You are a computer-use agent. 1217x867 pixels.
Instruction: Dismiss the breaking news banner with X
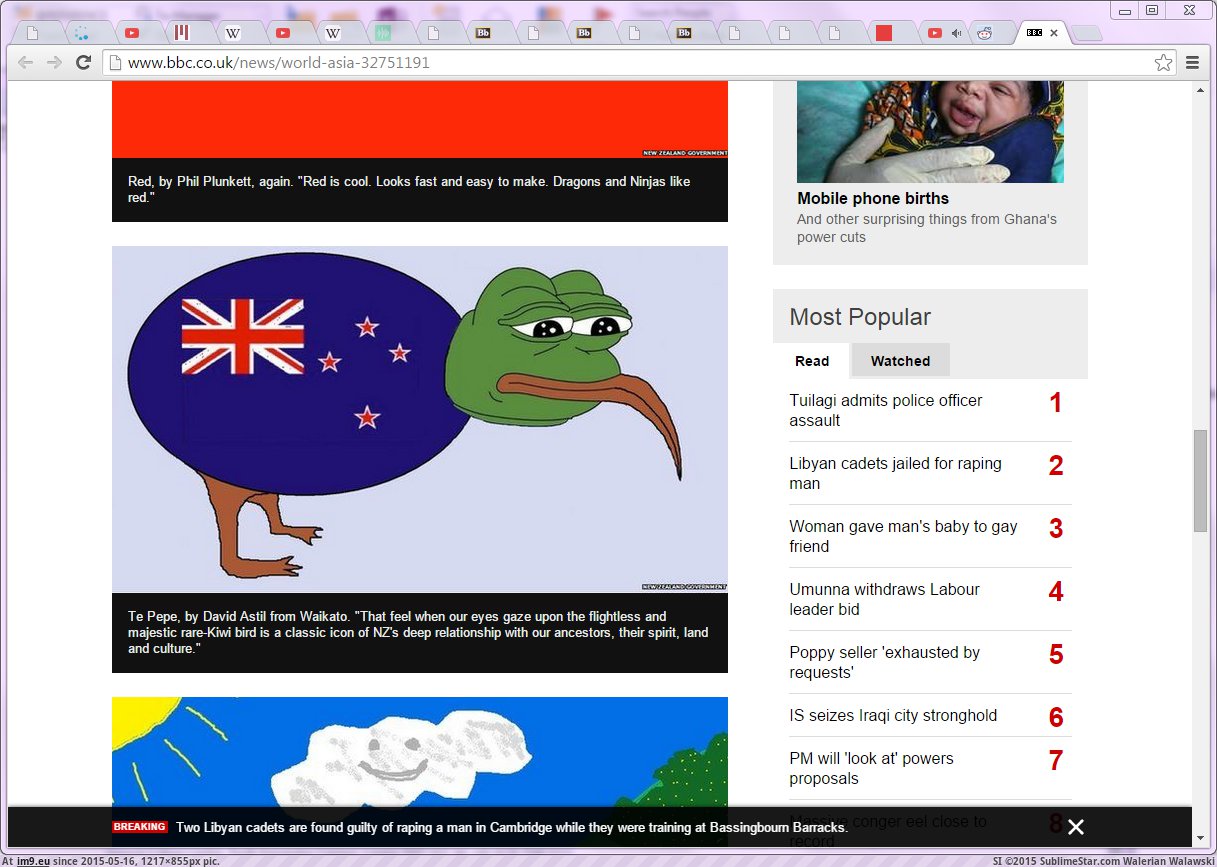coord(1076,827)
